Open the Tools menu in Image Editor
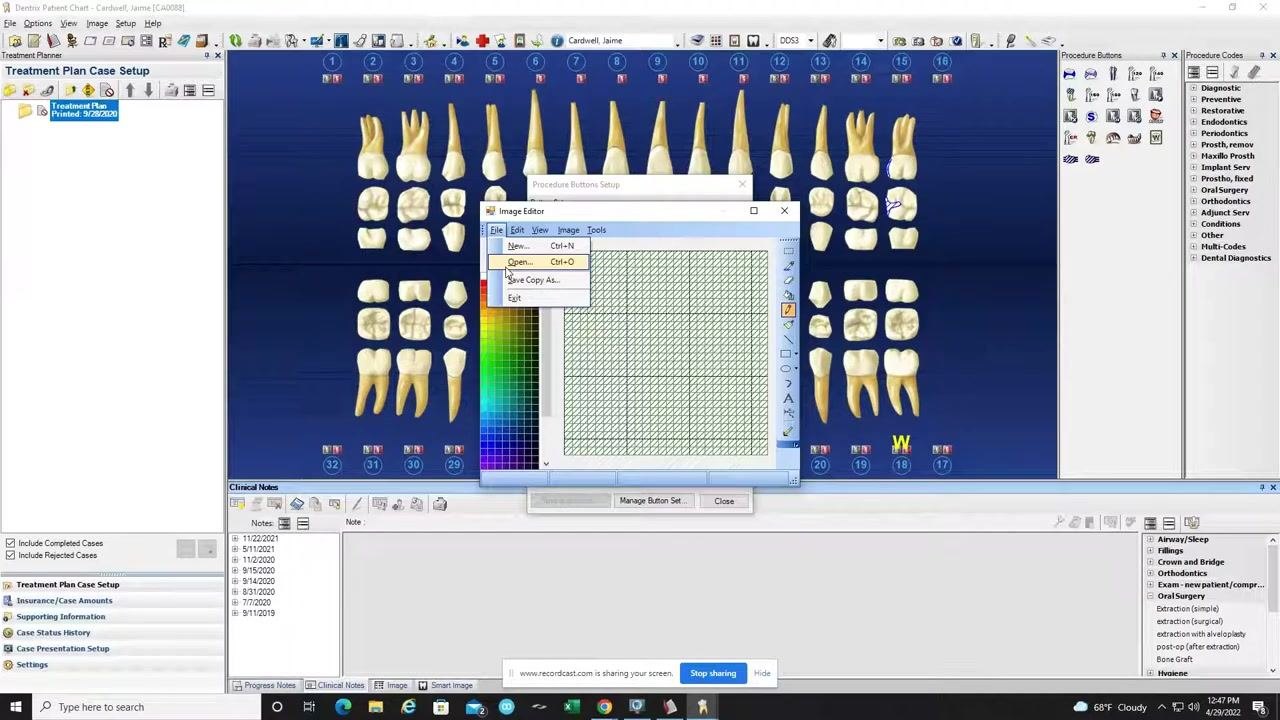This screenshot has width=1280, height=720. click(596, 230)
